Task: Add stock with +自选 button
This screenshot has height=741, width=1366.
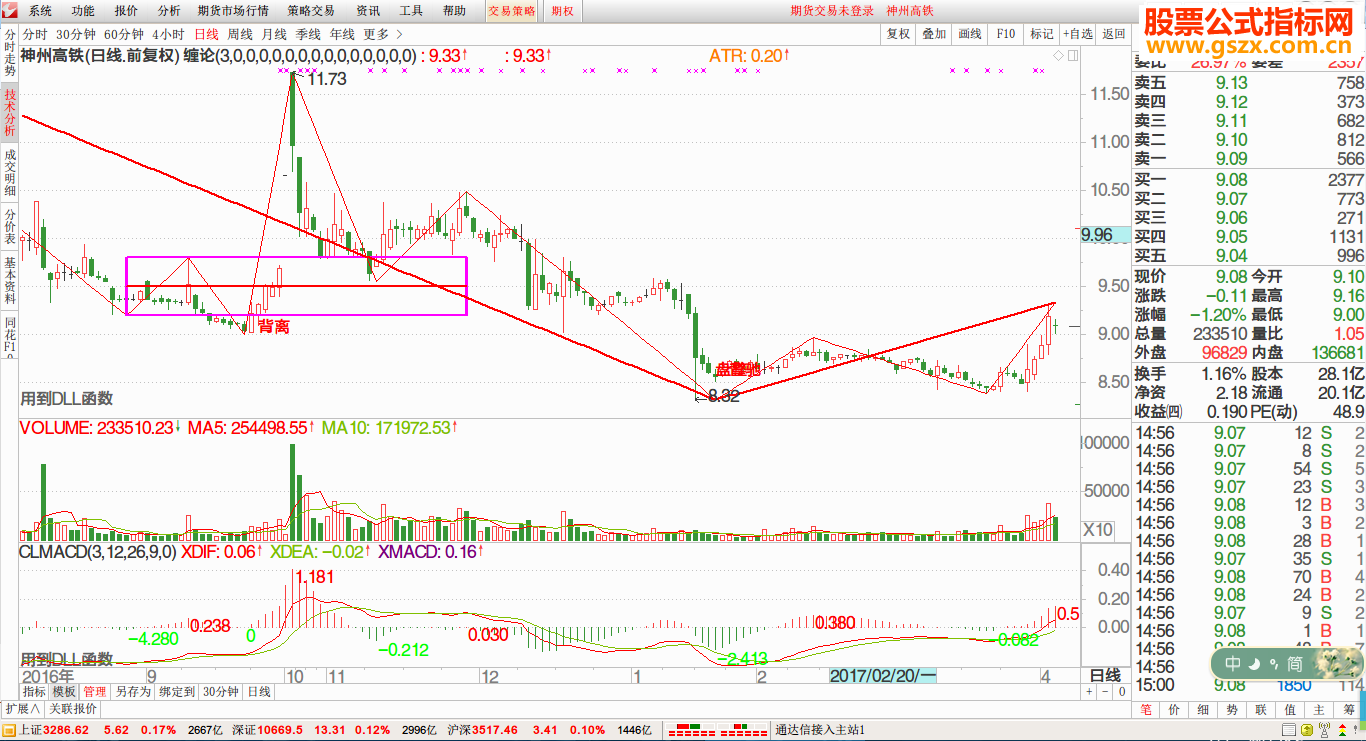Action: [x=1078, y=34]
